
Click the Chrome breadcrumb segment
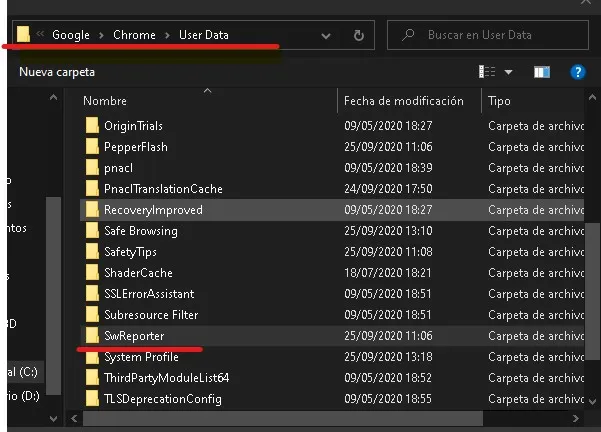(x=133, y=35)
